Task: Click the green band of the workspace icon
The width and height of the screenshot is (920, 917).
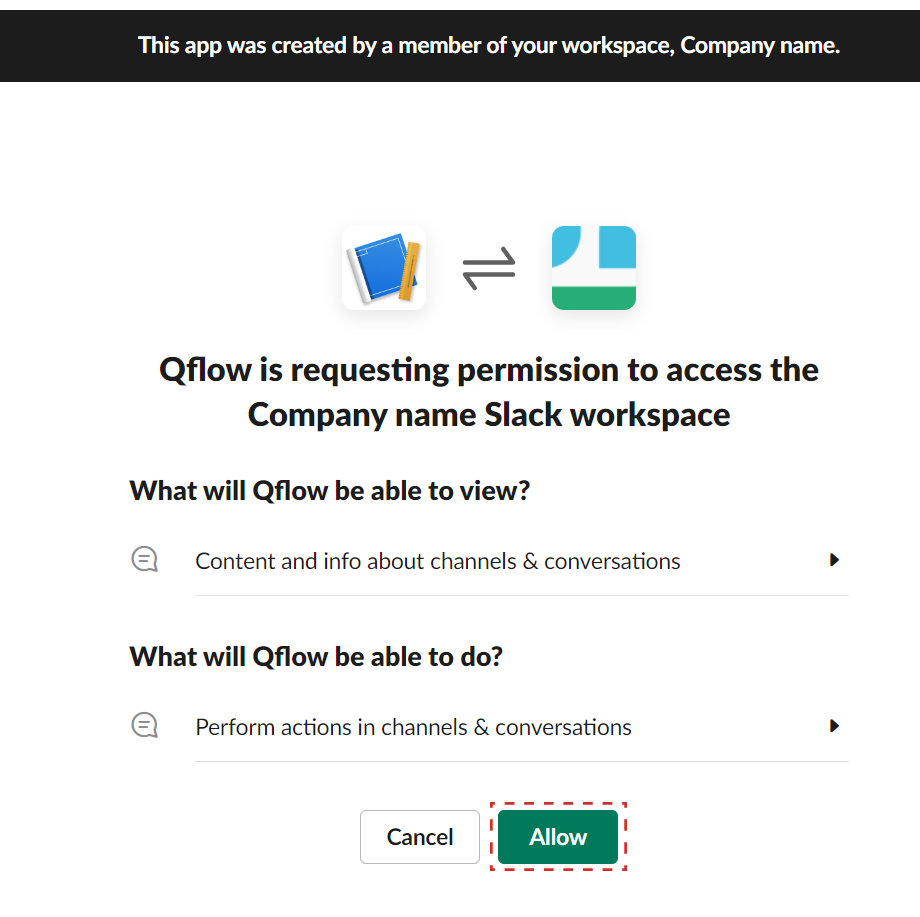Action: click(x=594, y=298)
